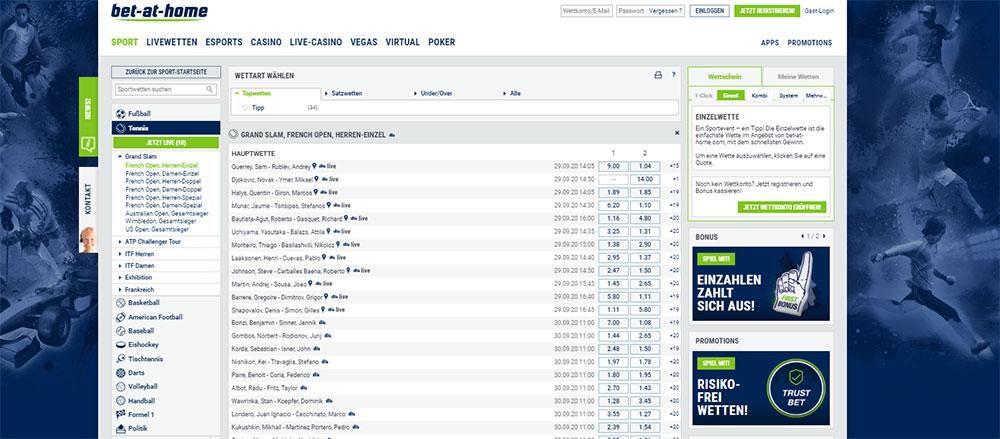Screen dimensions: 1000x439
Task: Click Vergessen? password link
Action: 665,11
